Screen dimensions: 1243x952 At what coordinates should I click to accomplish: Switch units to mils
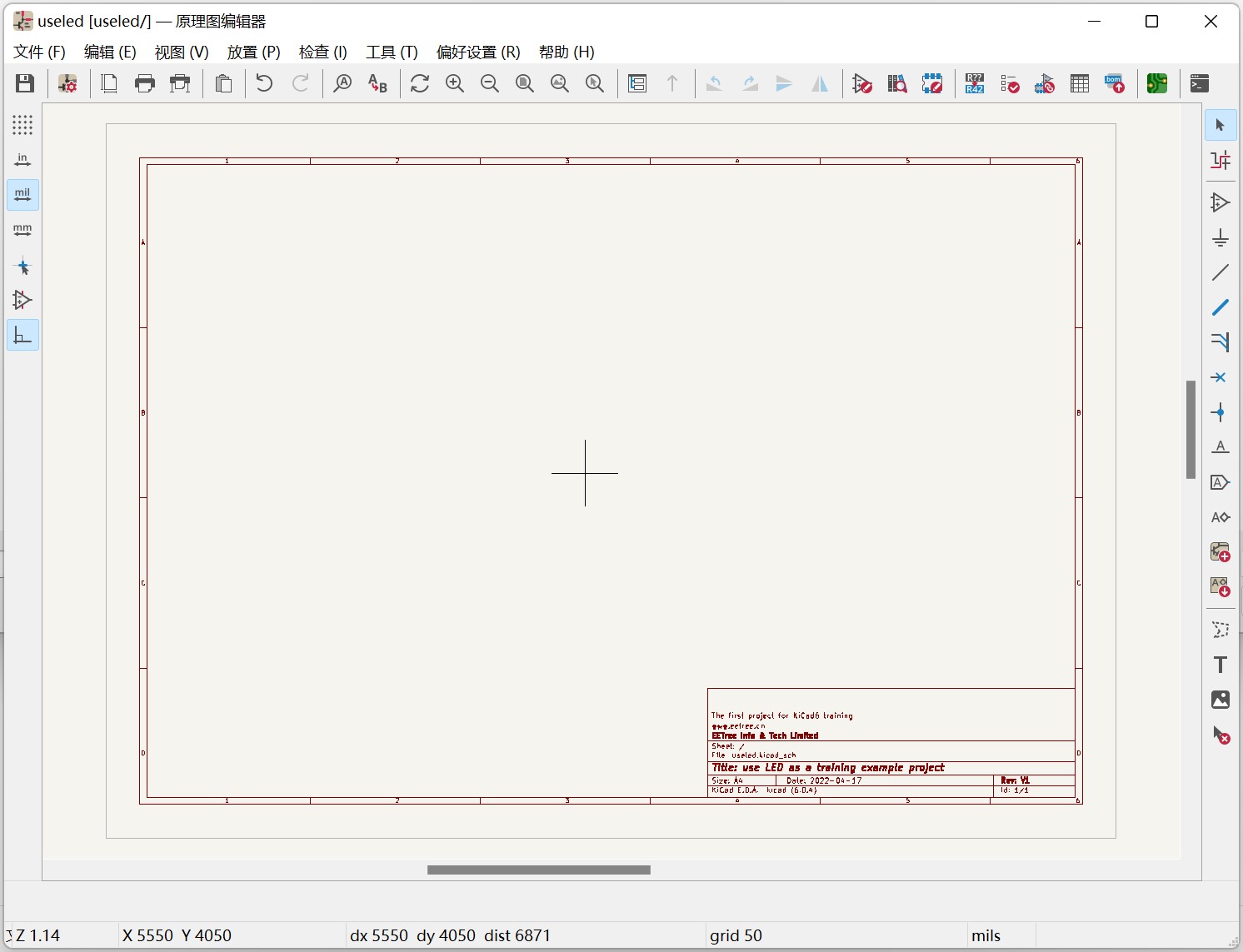(x=22, y=195)
